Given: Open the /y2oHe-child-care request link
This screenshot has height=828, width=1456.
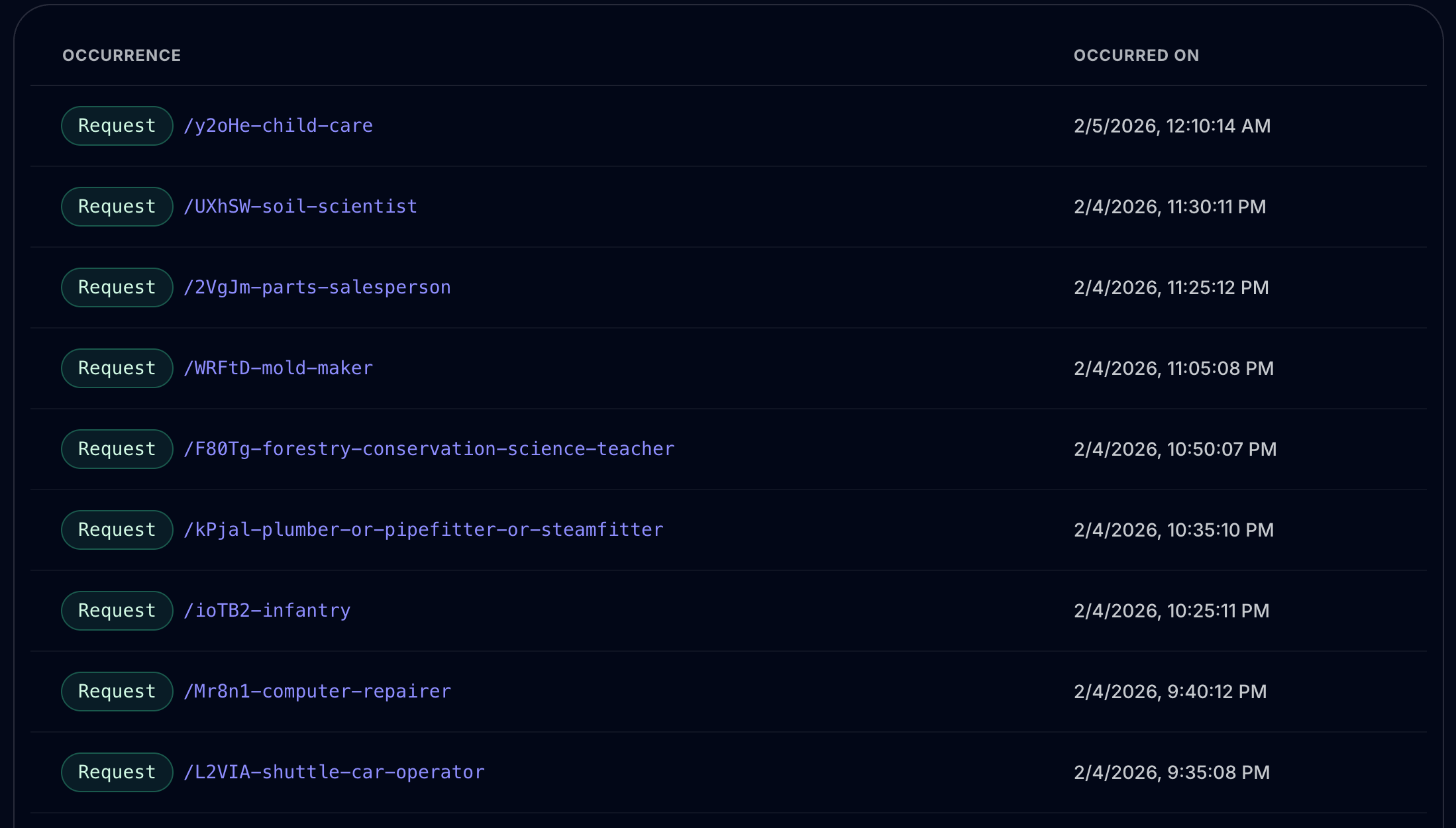Looking at the screenshot, I should 278,126.
